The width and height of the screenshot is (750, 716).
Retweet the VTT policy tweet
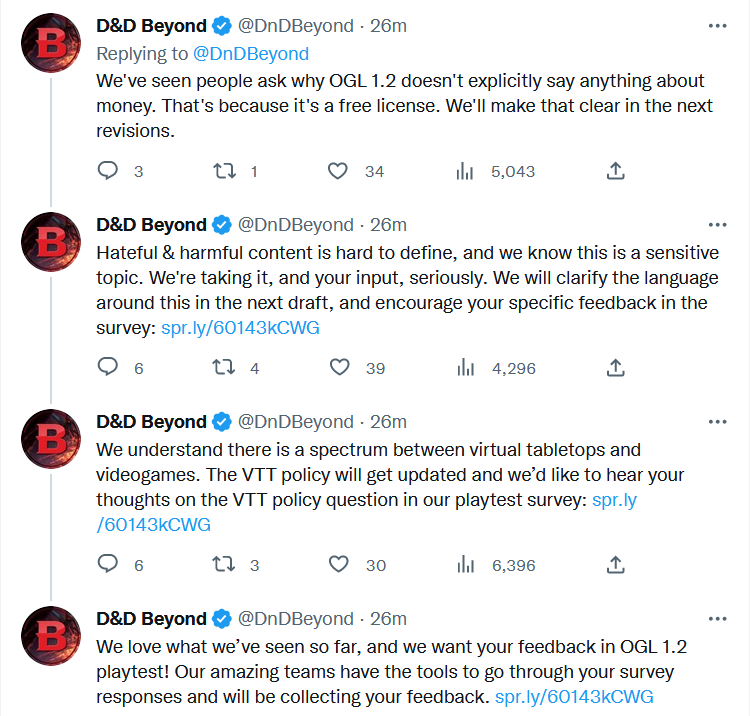click(225, 565)
